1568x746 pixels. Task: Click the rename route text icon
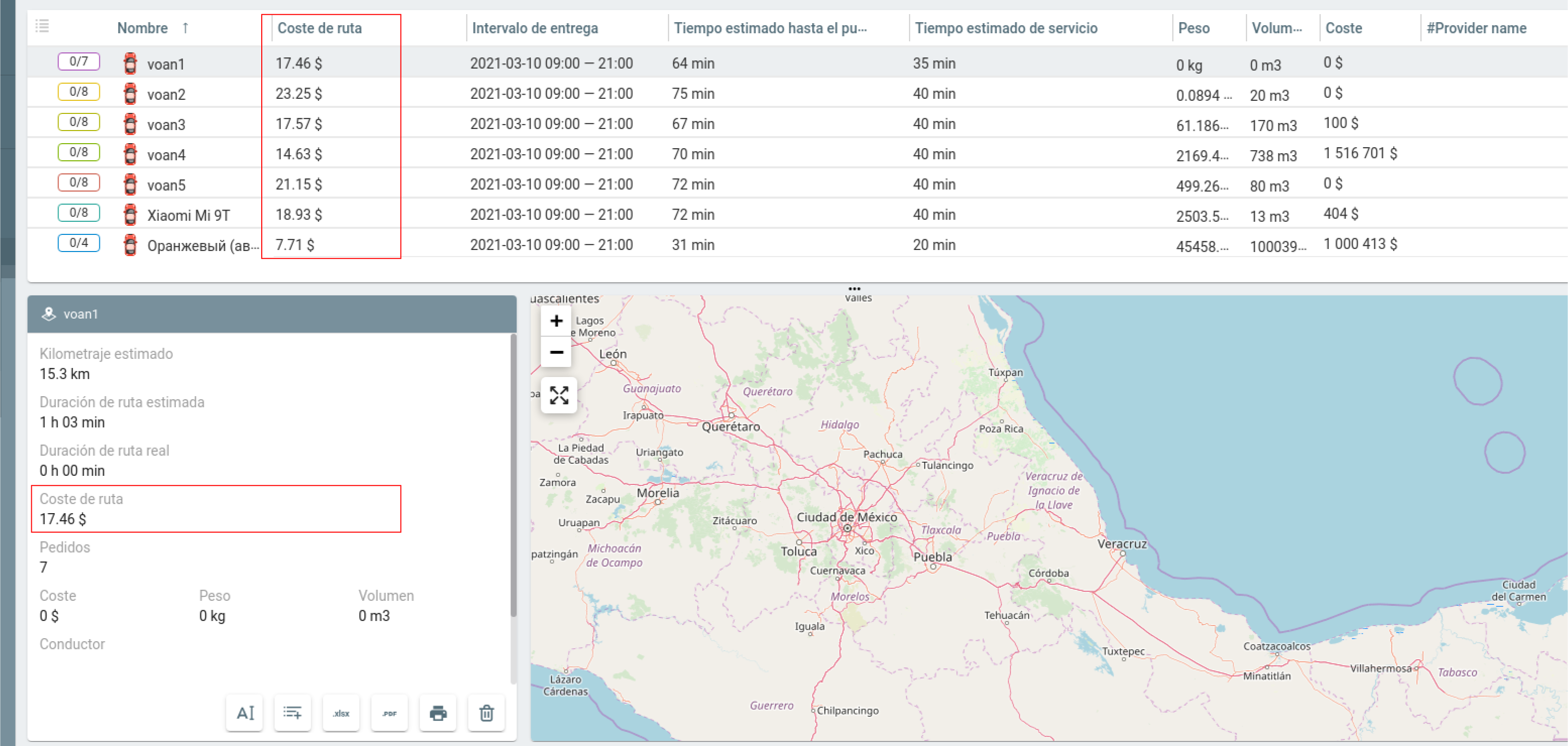tap(245, 713)
